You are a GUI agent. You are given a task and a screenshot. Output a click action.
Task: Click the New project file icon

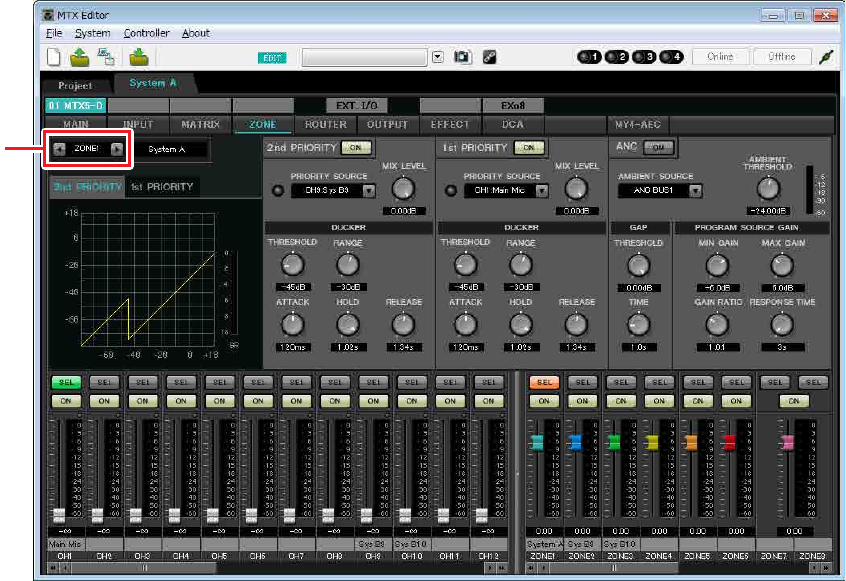[54, 56]
